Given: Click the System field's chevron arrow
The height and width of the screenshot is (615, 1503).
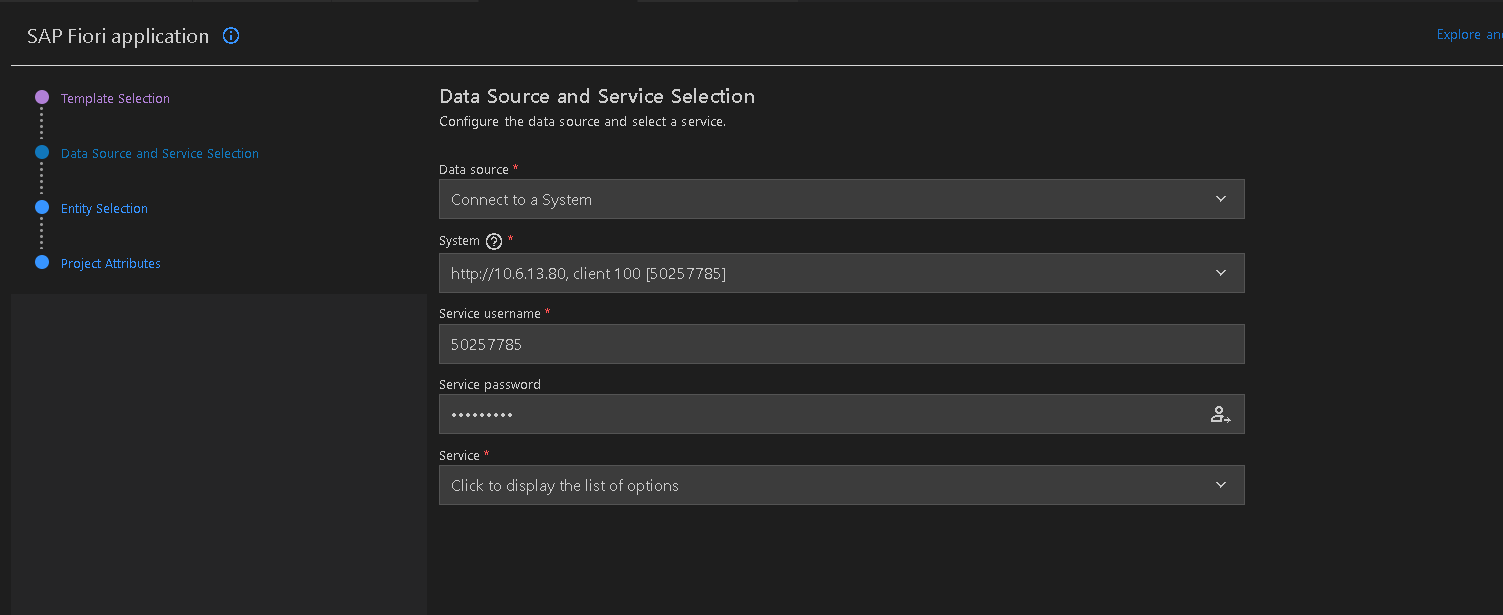Looking at the screenshot, I should point(1220,272).
